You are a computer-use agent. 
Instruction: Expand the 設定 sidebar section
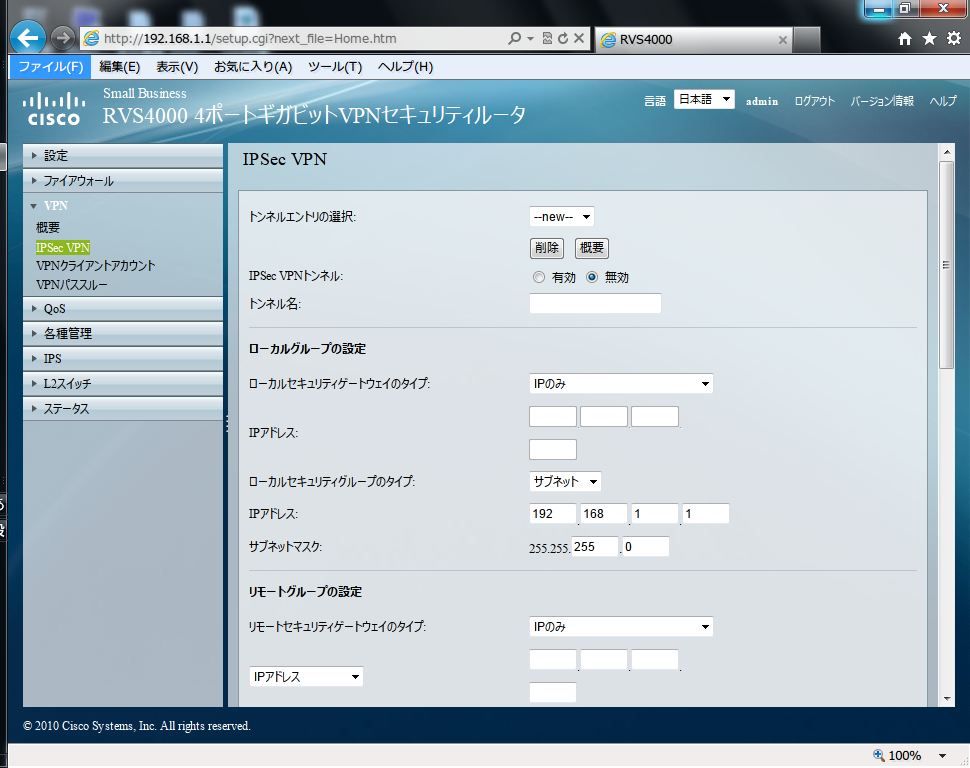122,155
